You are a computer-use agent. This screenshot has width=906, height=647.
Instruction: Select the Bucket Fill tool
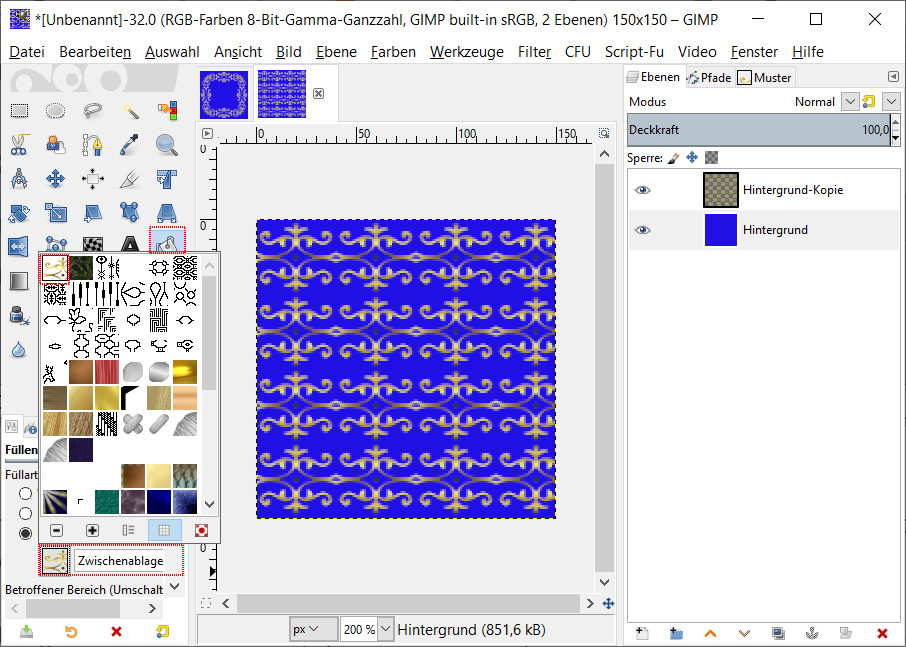(167, 240)
